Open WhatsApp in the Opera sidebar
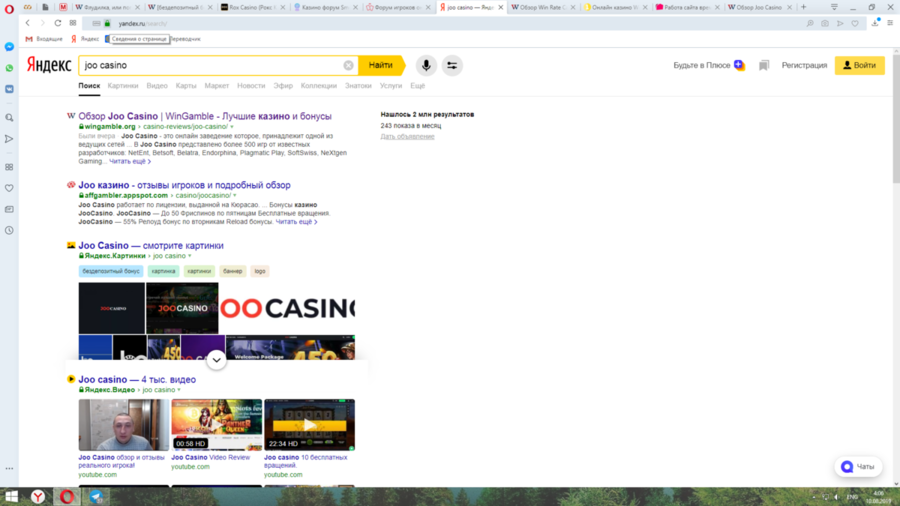This screenshot has height=506, width=900. [x=9, y=68]
